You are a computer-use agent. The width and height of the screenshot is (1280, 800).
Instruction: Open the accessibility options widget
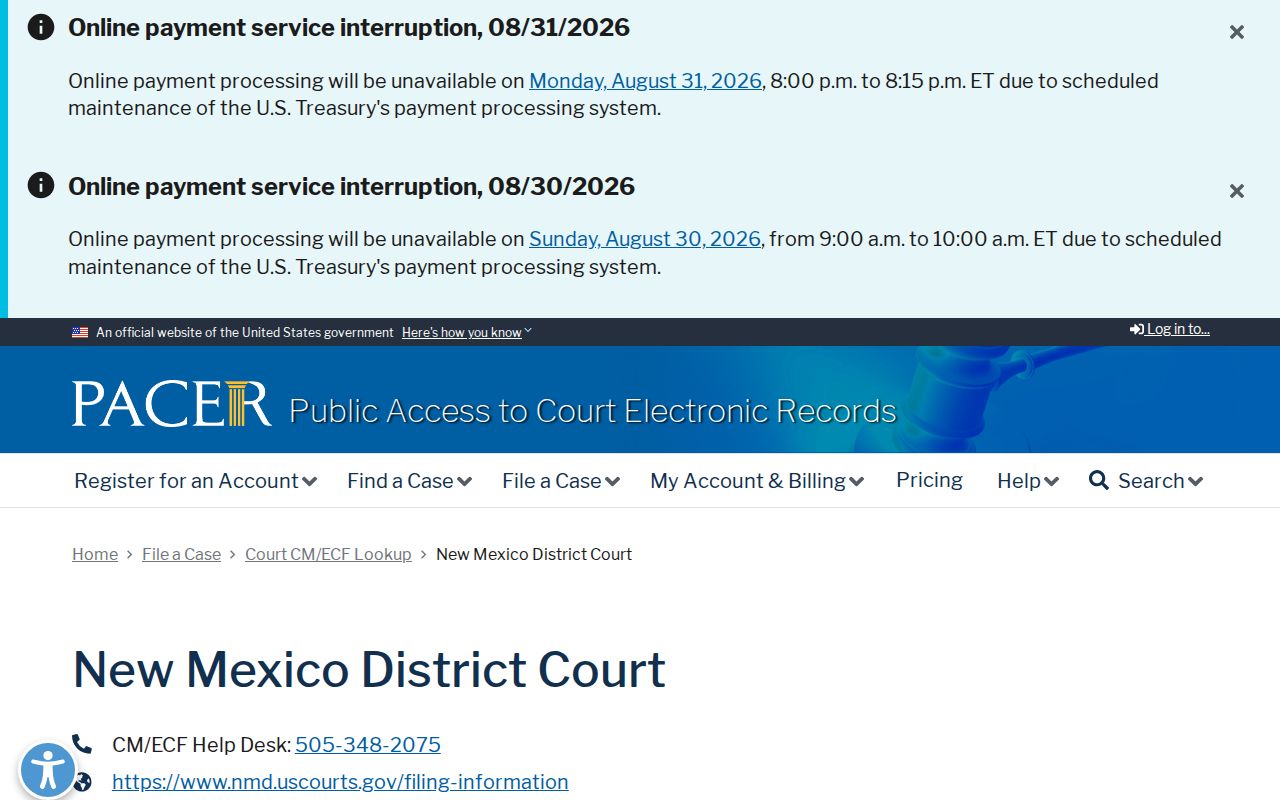(47, 771)
